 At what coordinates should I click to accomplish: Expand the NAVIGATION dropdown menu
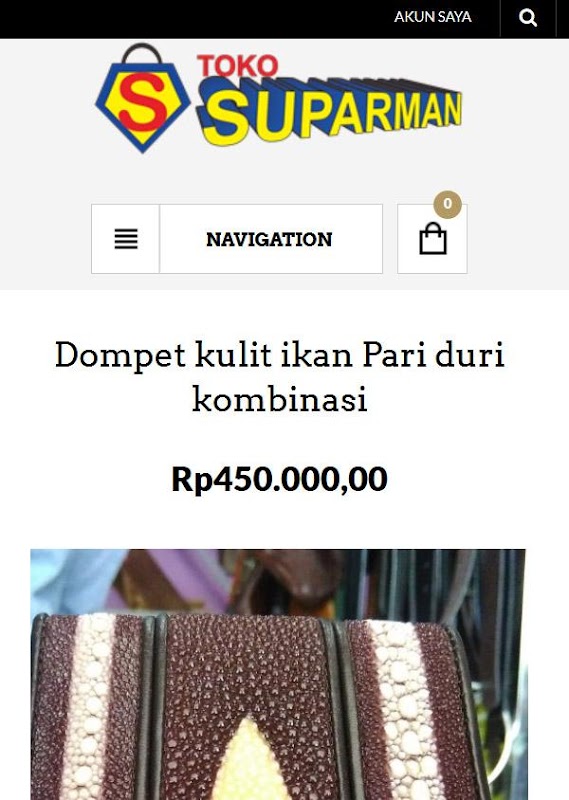tap(269, 239)
